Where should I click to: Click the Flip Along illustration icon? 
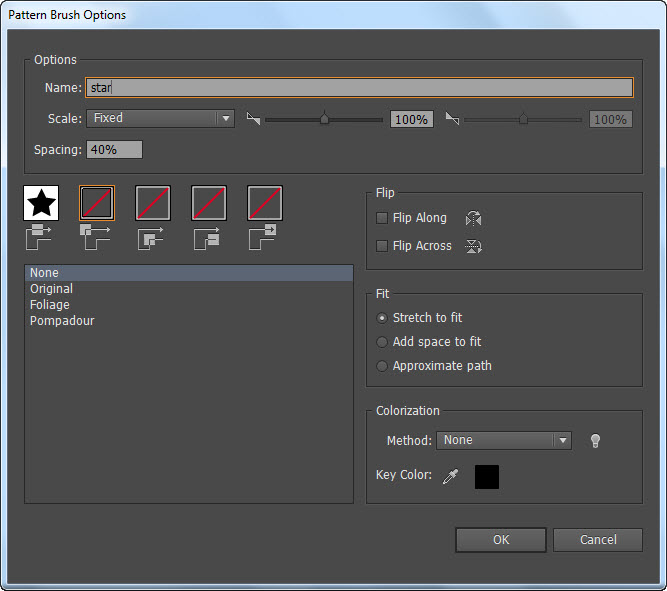(x=473, y=218)
